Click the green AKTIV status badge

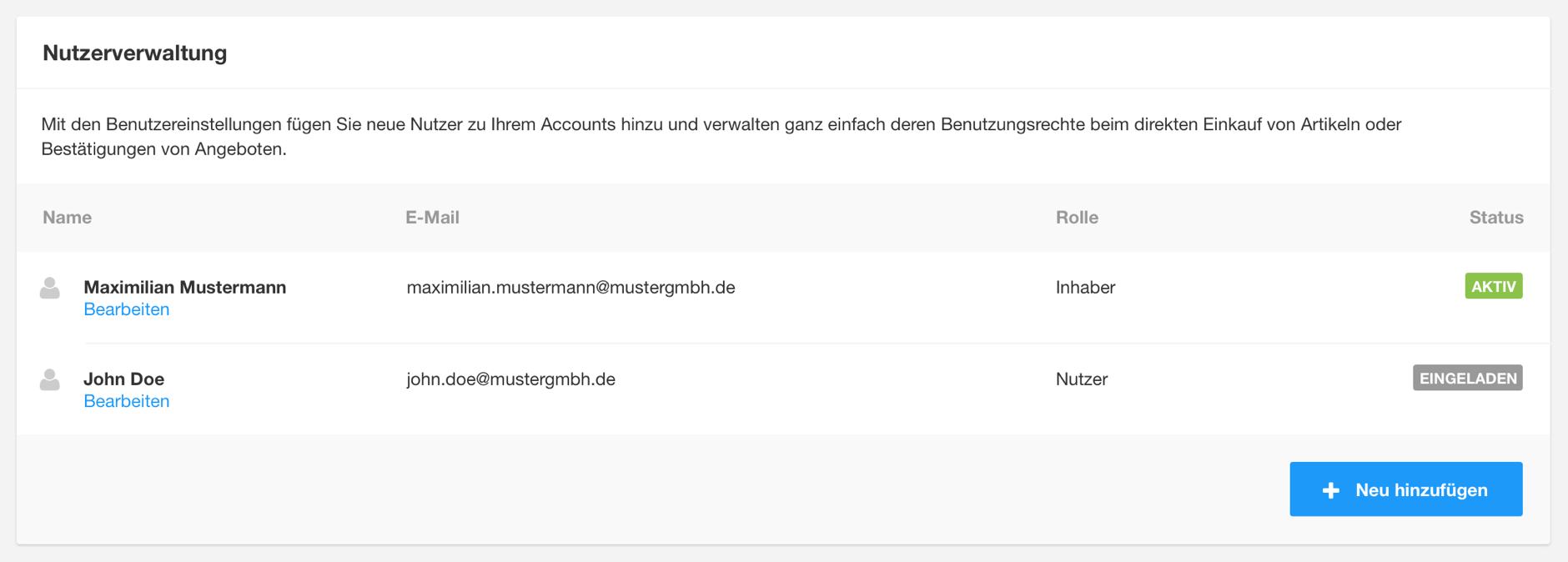click(x=1494, y=287)
